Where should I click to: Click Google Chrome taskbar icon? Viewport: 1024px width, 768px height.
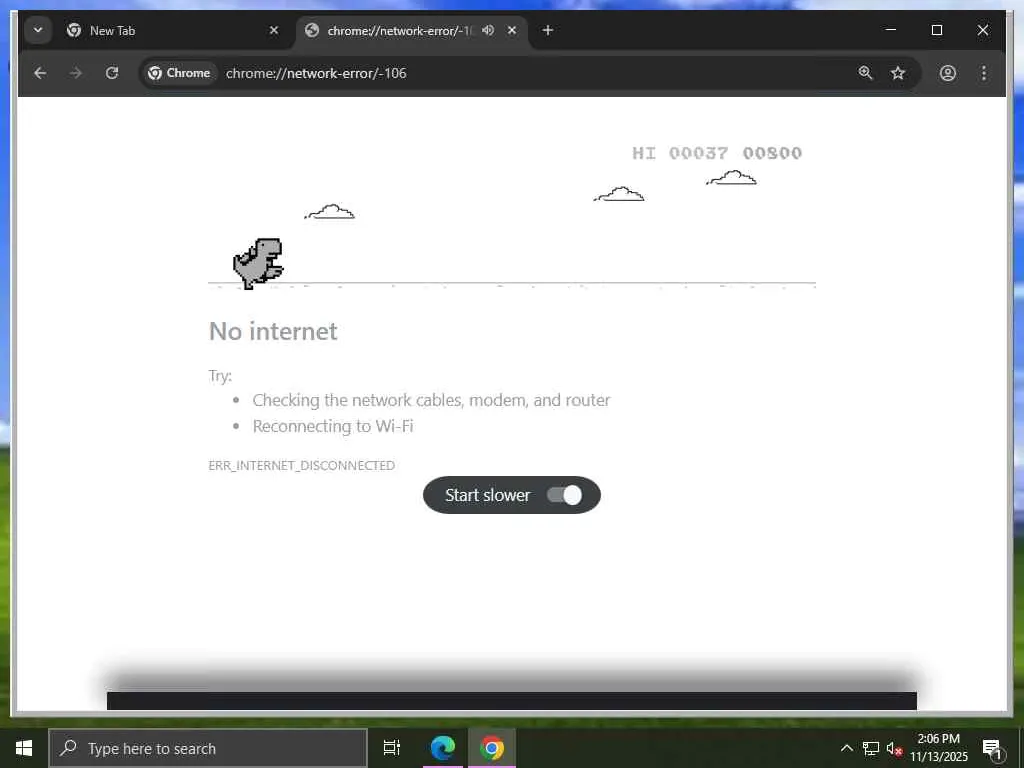coord(492,748)
